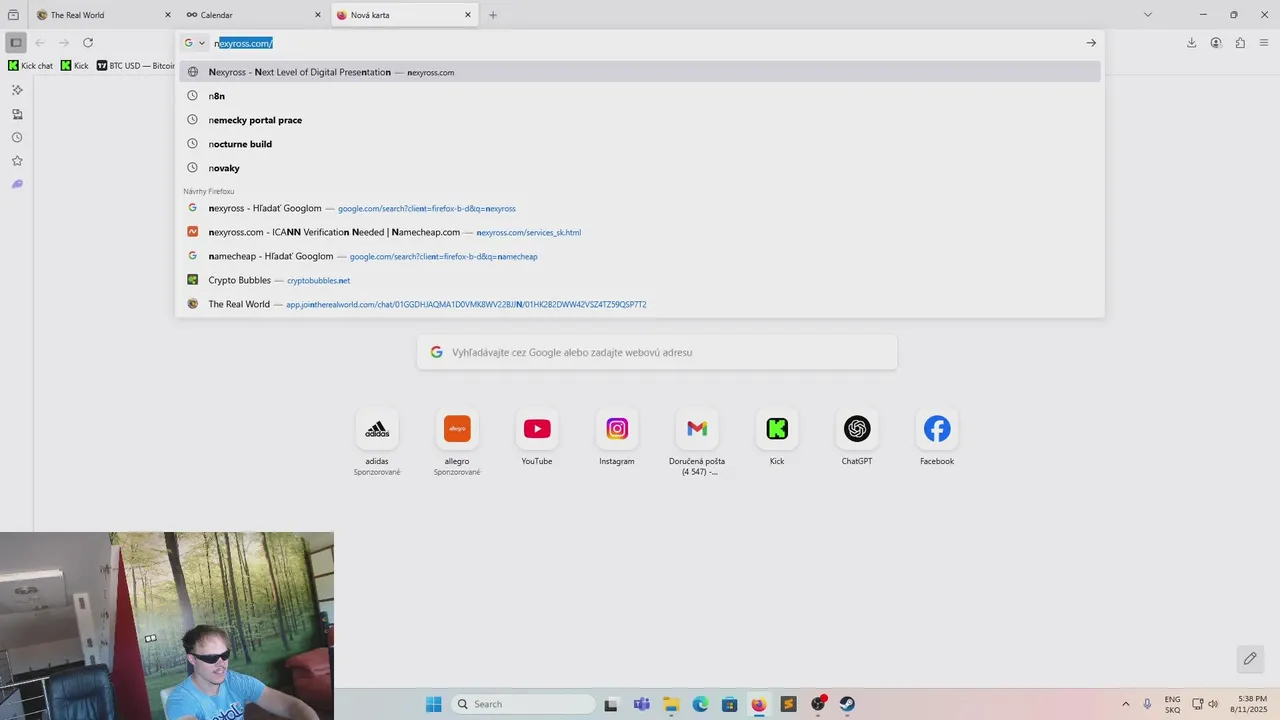Select Nexyross - Next Level suggestion
Viewport: 1280px width, 720px height.
click(x=640, y=72)
